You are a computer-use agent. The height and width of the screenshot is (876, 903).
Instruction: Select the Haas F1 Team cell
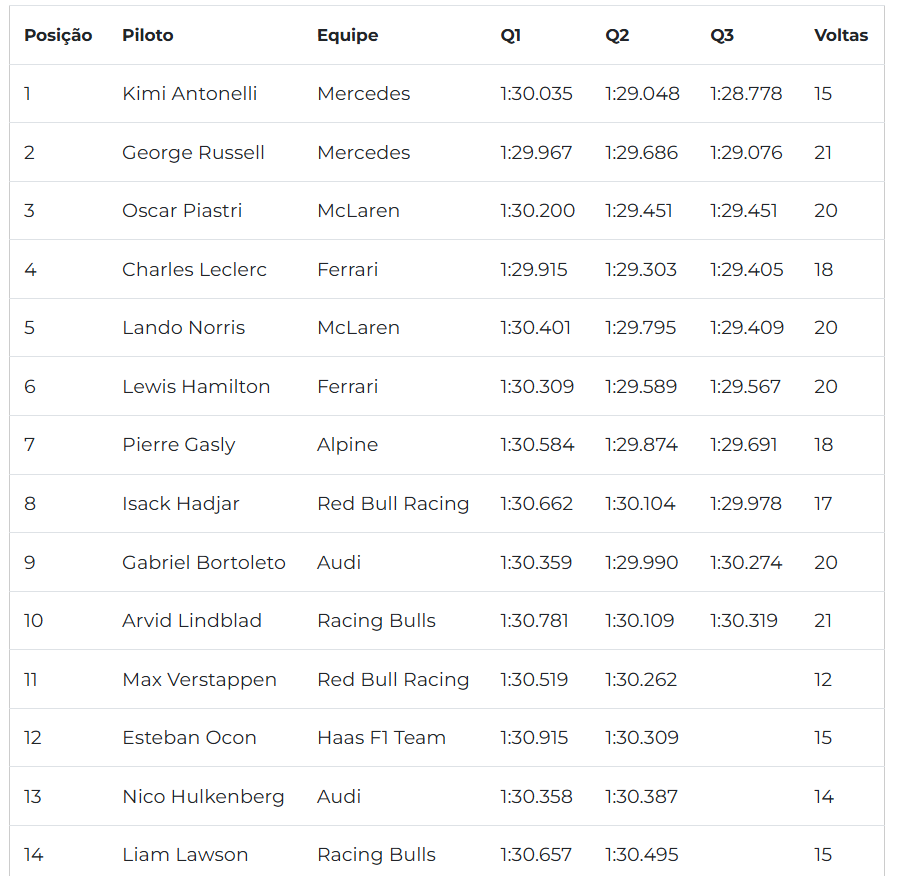381,738
